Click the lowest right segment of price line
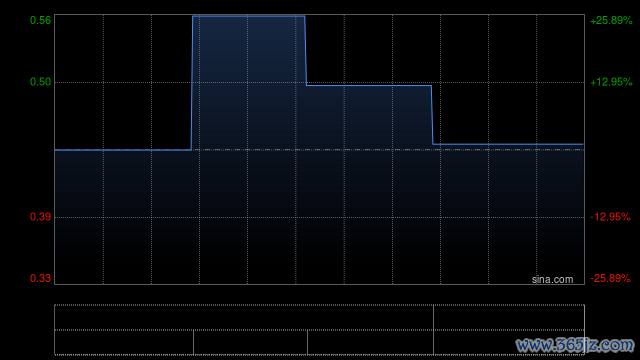 508,144
